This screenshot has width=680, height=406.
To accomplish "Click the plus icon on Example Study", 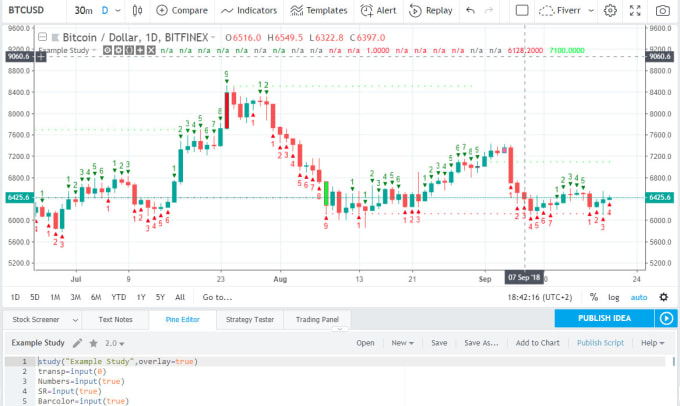I will click(140, 50).
